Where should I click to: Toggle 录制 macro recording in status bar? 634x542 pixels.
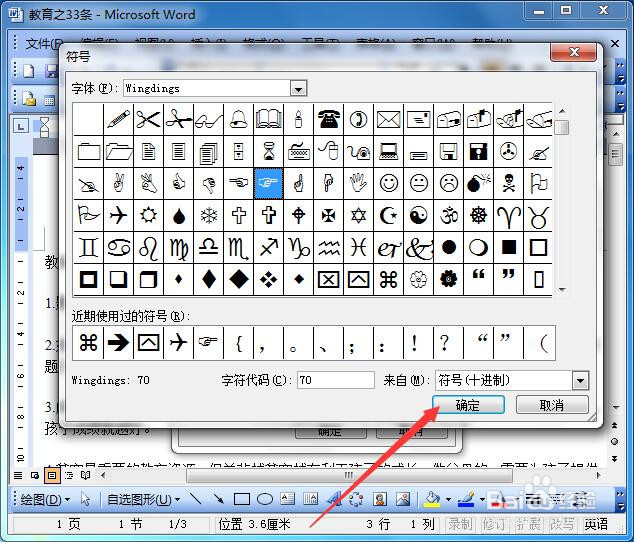(460, 525)
